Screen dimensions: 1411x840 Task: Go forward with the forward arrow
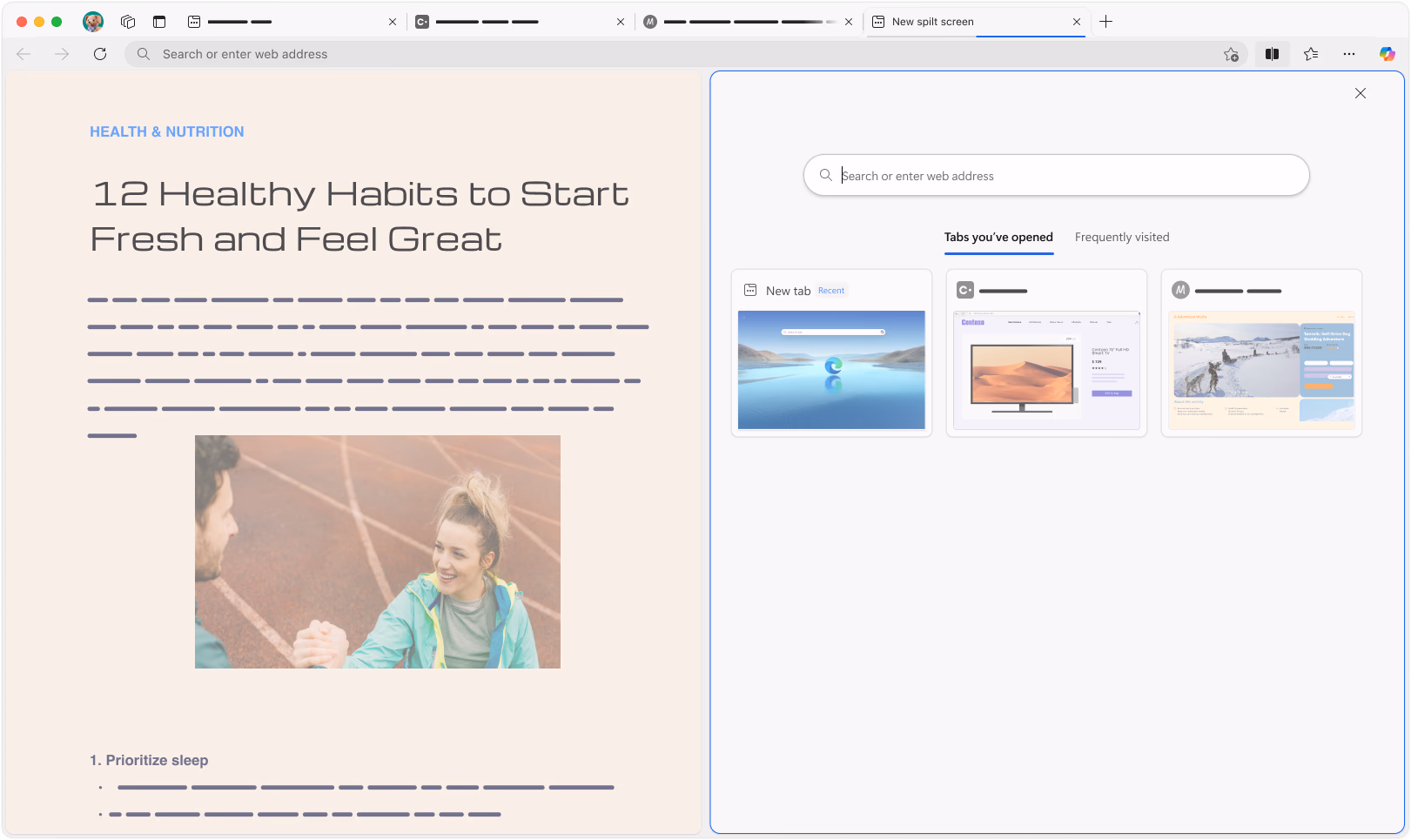(62, 54)
